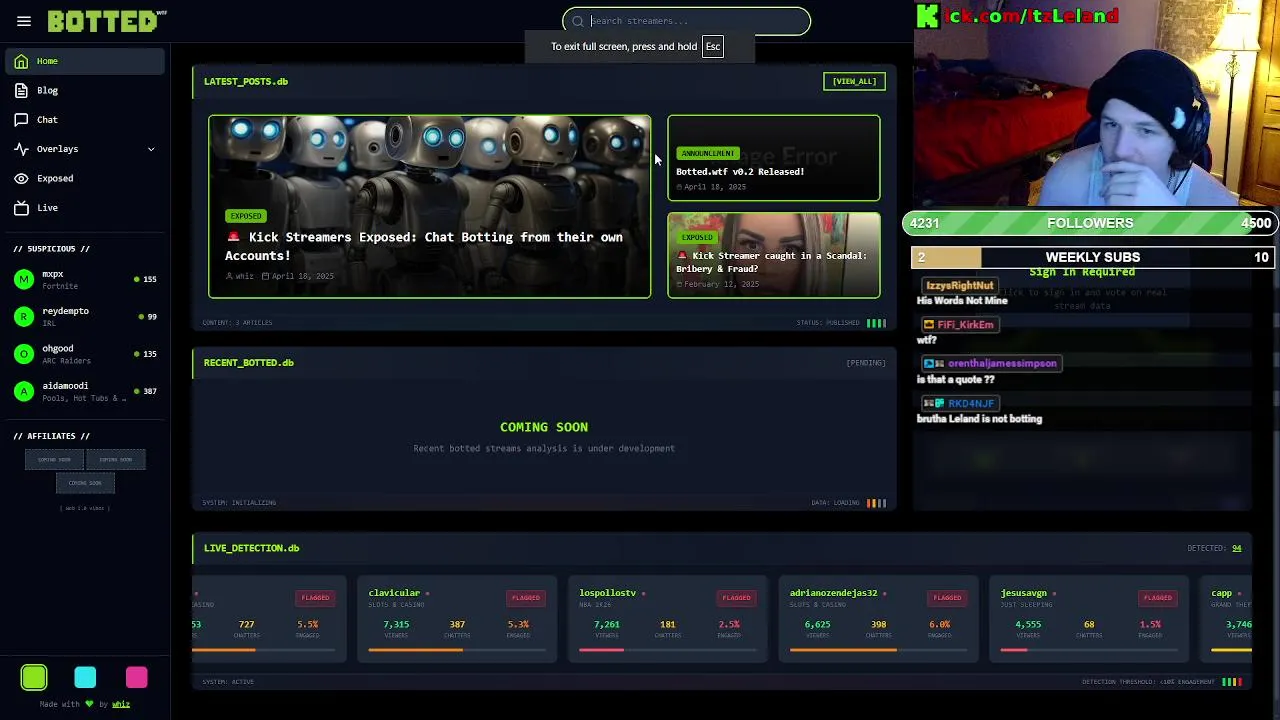Open lospollostv live detection card
1280x720 pixels.
(x=668, y=619)
